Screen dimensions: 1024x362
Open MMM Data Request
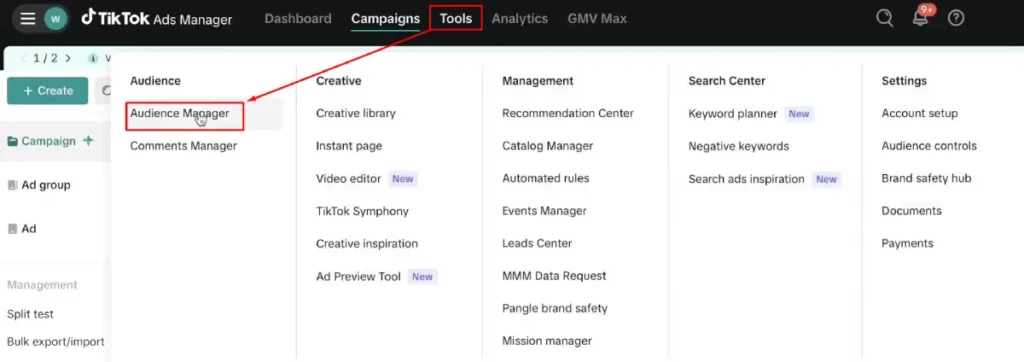pyautogui.click(x=554, y=276)
